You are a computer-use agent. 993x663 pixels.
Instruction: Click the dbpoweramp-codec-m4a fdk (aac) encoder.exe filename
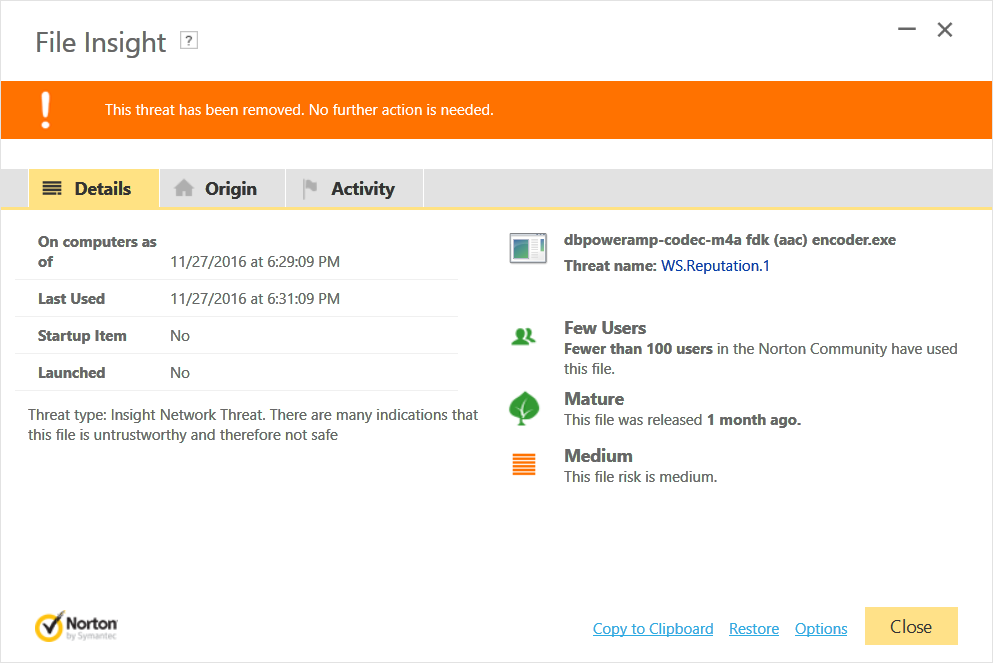click(730, 240)
